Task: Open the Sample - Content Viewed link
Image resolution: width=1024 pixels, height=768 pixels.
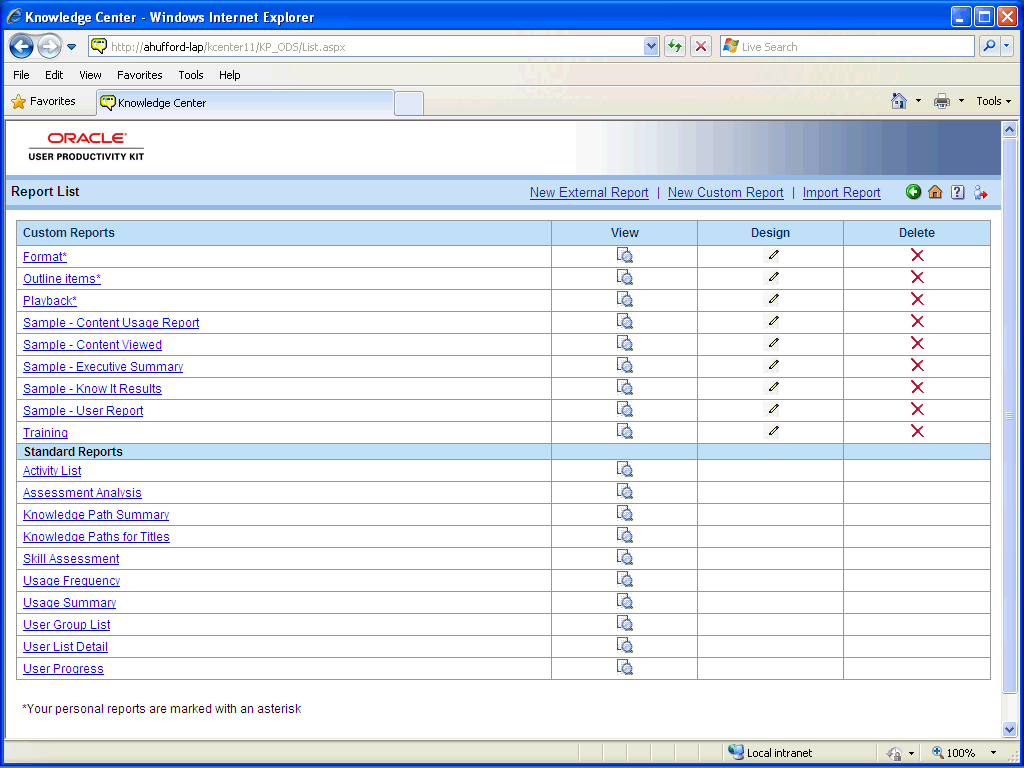Action: [92, 345]
